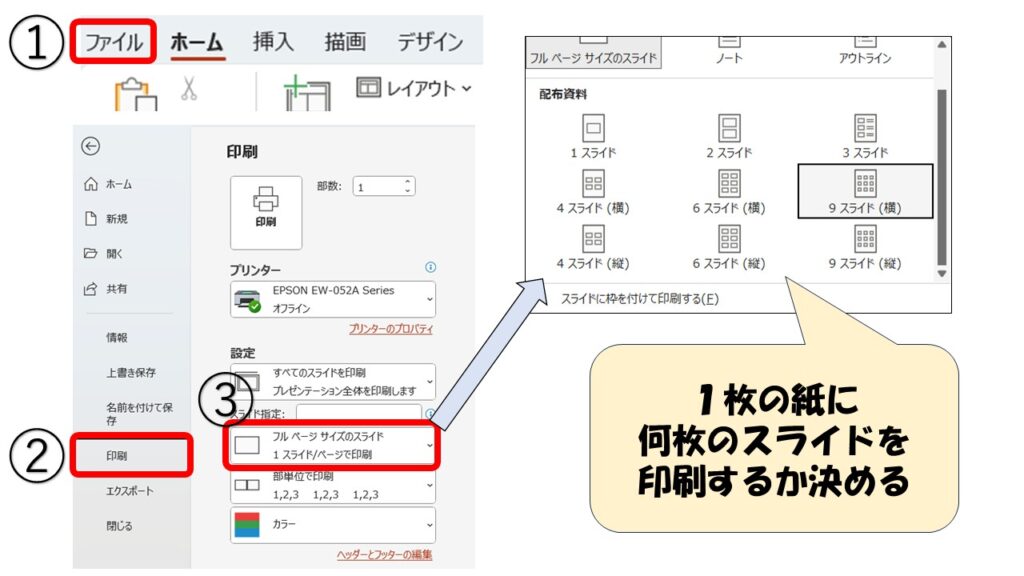Screen dimensions: 1024x576
Task: Open すべてのスライドを印刷 dropdown
Action: click(x=332, y=381)
